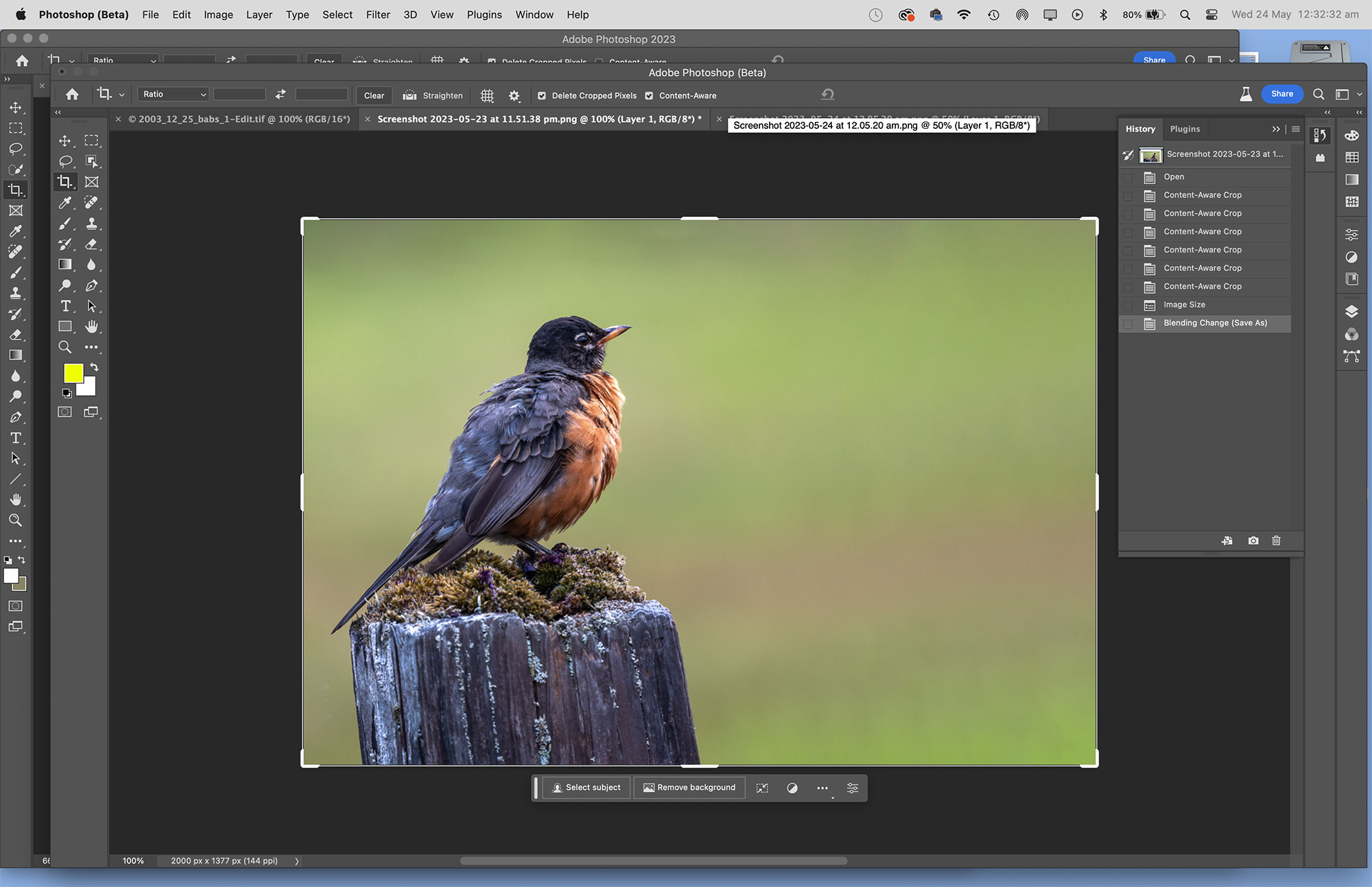1372x887 pixels.
Task: Expand status bar info chevron
Action: pyautogui.click(x=297, y=861)
